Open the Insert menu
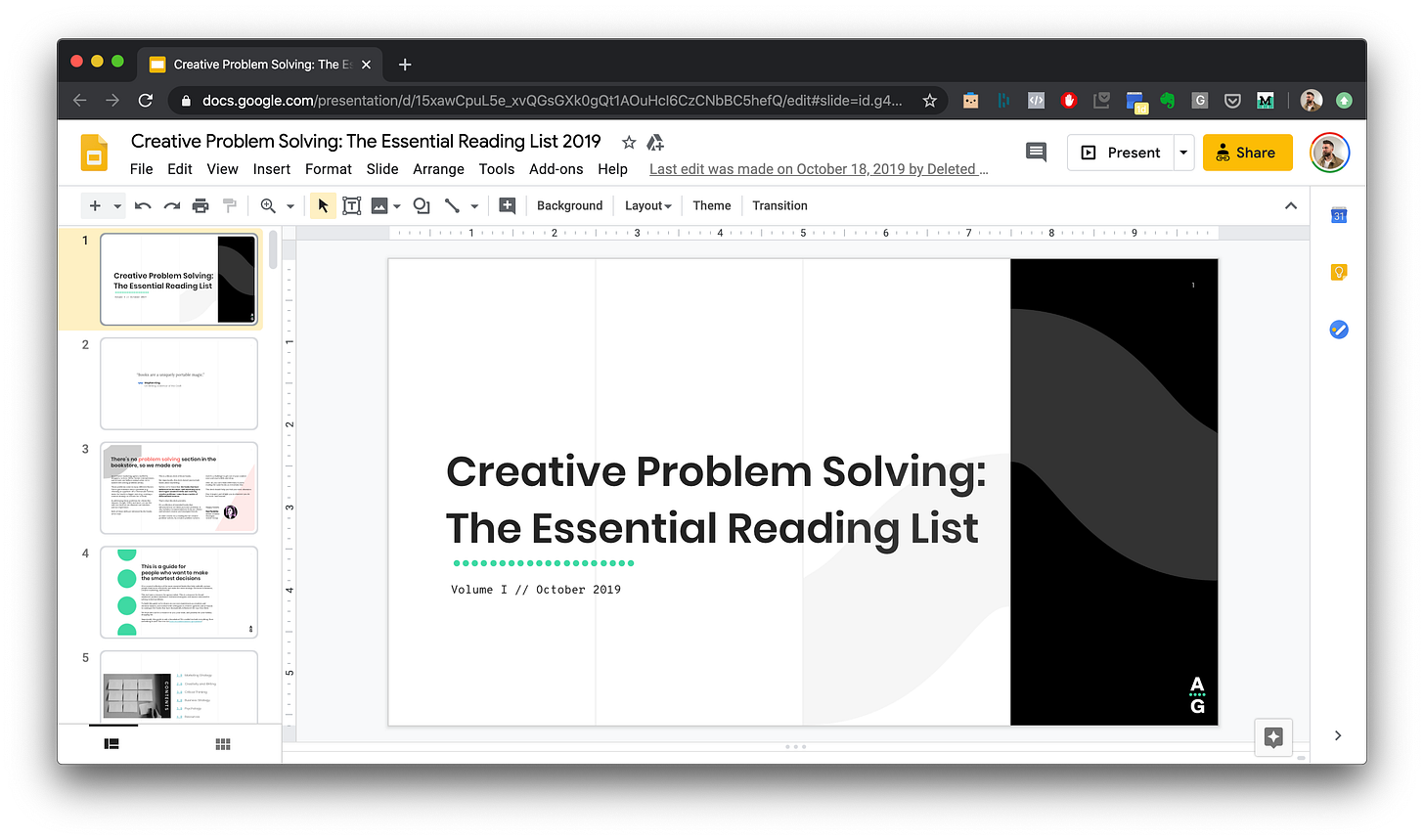This screenshot has width=1424, height=840. point(271,169)
